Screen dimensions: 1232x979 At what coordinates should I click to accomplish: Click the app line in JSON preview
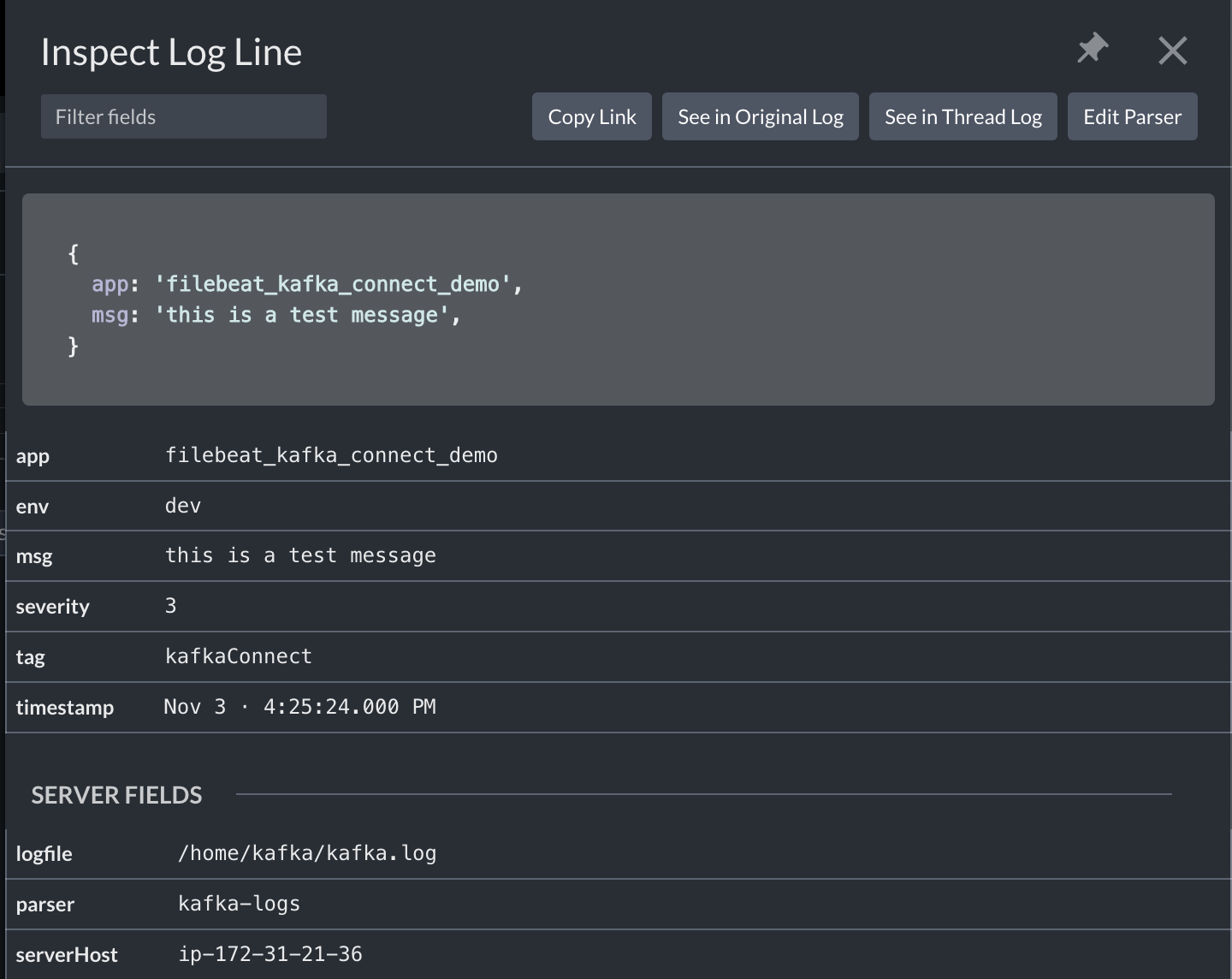tap(307, 284)
